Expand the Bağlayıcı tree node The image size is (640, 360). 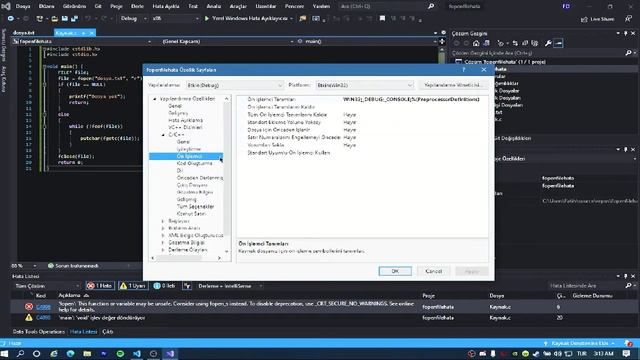pos(163,221)
